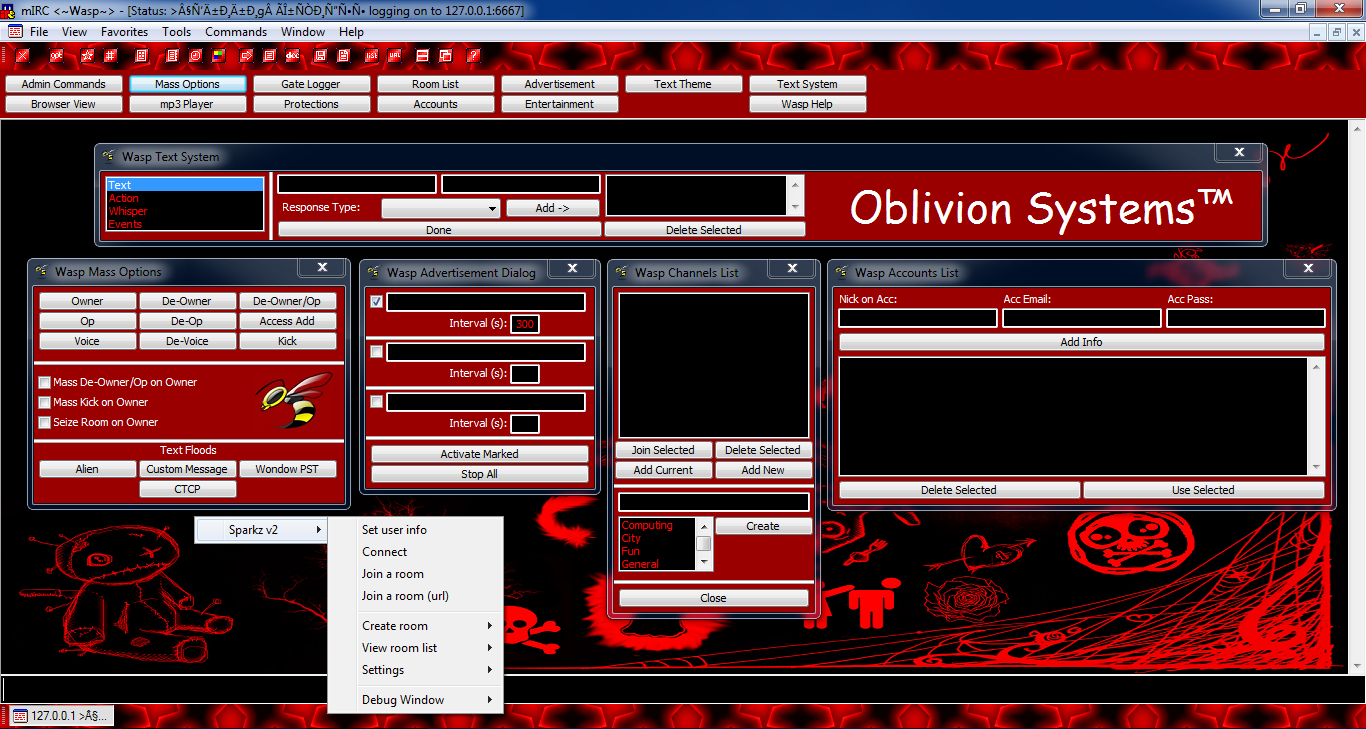This screenshot has width=1366, height=729.
Task: Click the De-Owner/Op button
Action: pyautogui.click(x=288, y=301)
